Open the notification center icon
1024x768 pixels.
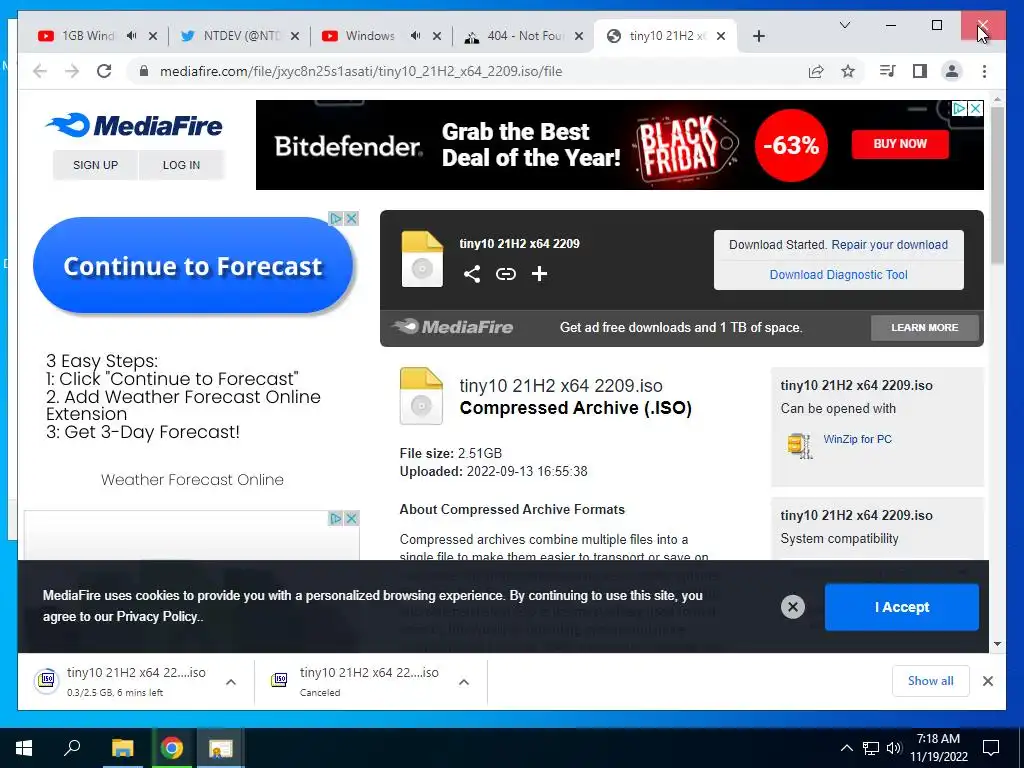[x=991, y=748]
